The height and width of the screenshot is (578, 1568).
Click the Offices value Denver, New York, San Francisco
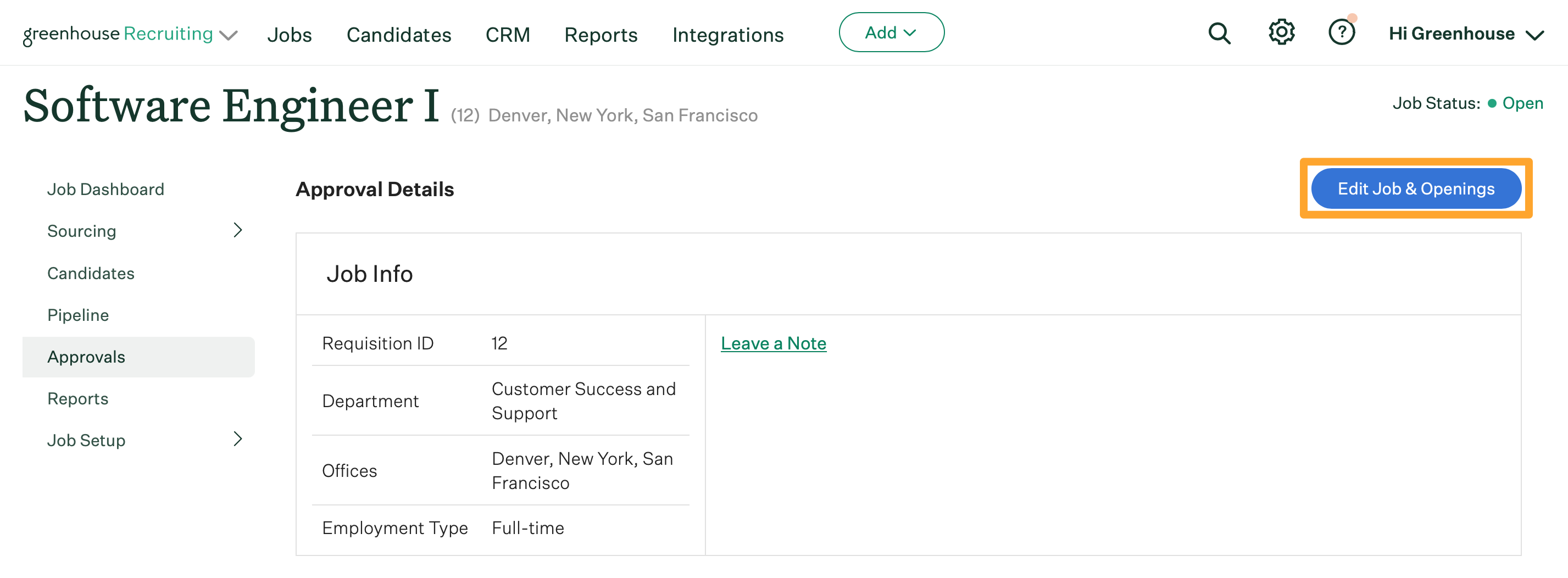click(x=582, y=470)
